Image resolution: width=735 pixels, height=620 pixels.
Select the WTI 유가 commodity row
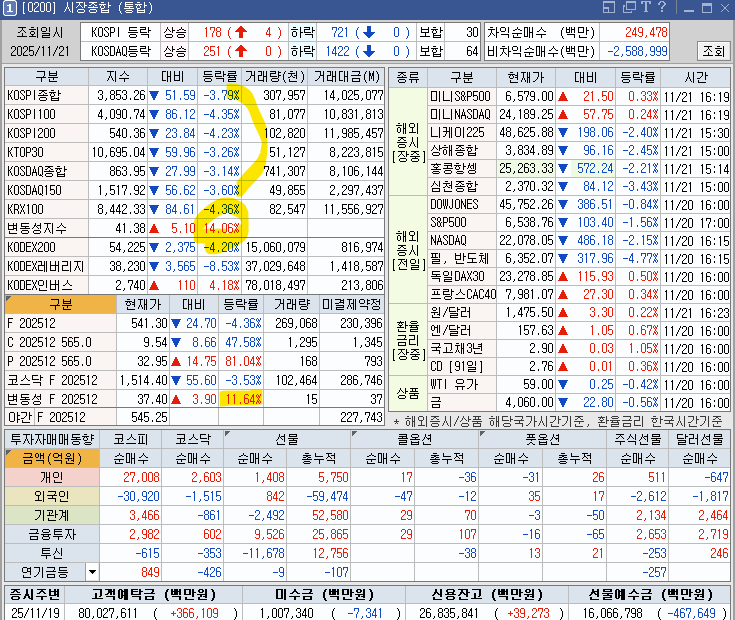coord(579,384)
